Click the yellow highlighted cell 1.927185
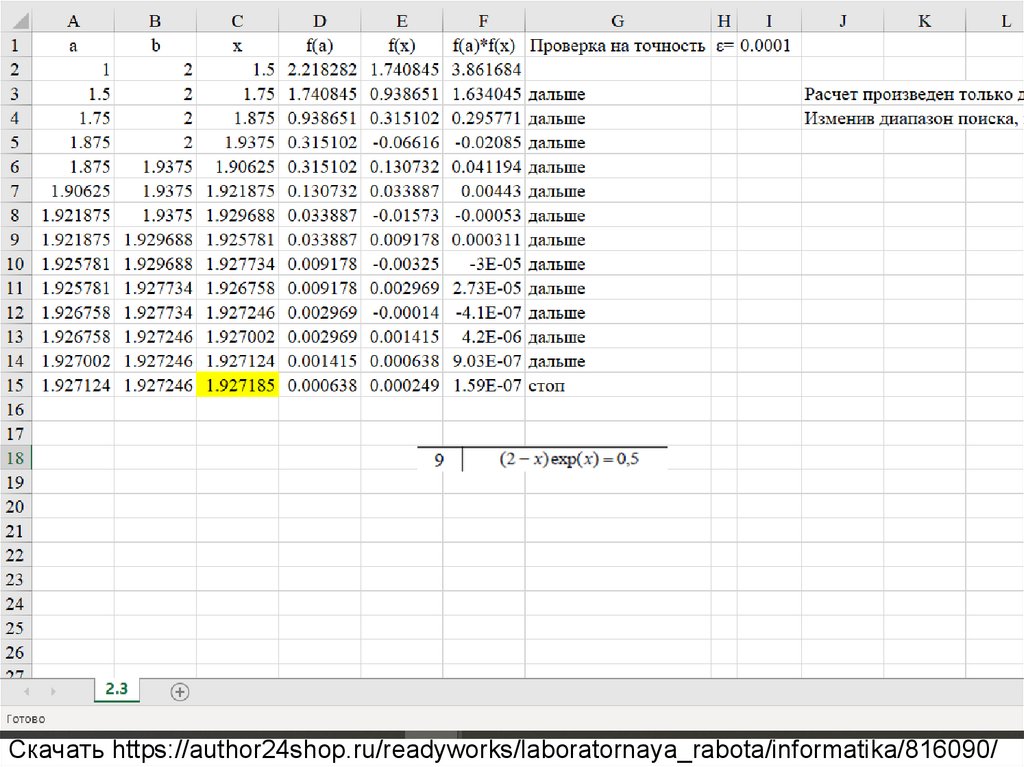 (238, 385)
